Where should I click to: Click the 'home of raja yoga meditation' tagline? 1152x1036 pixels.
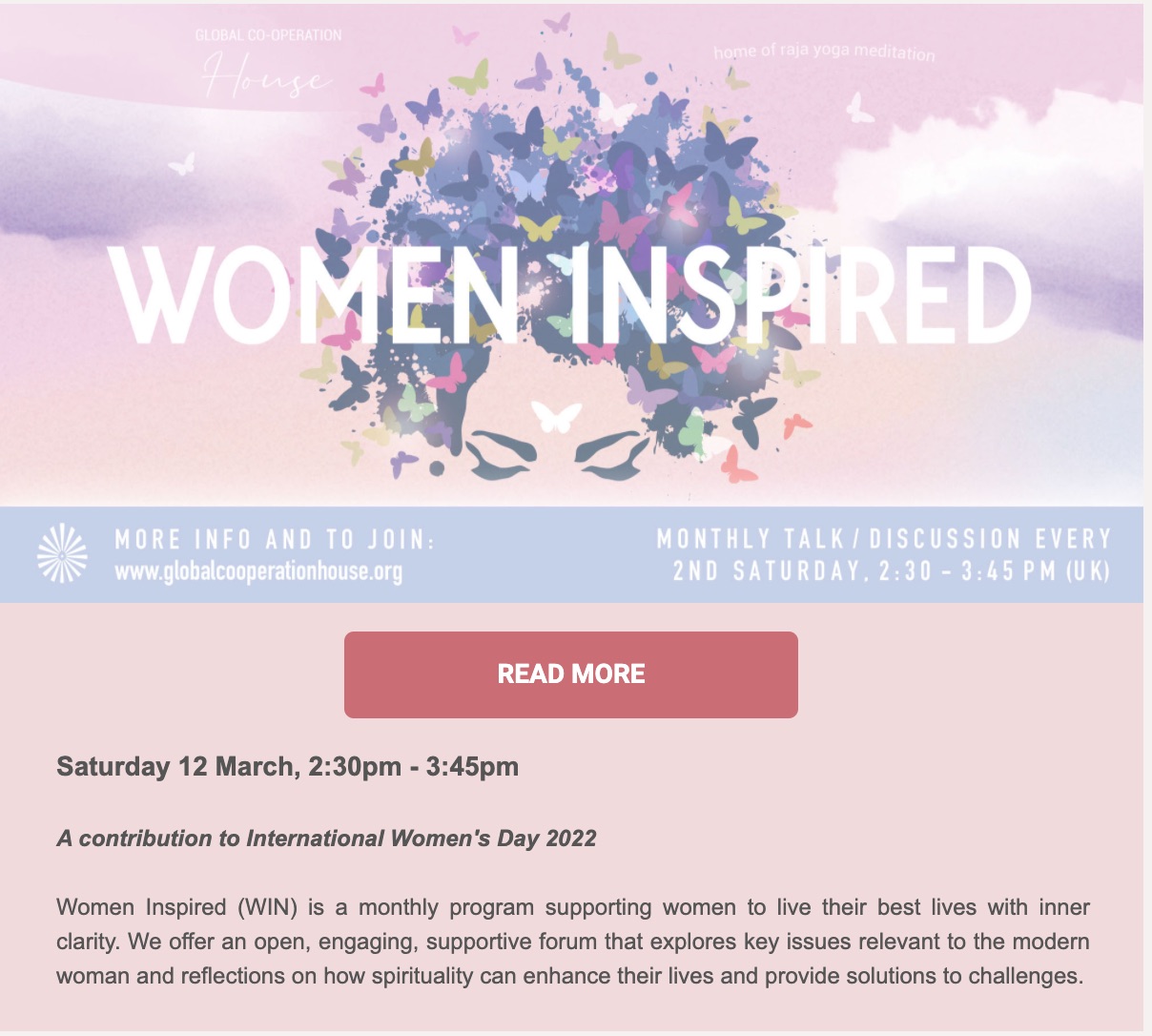(824, 52)
